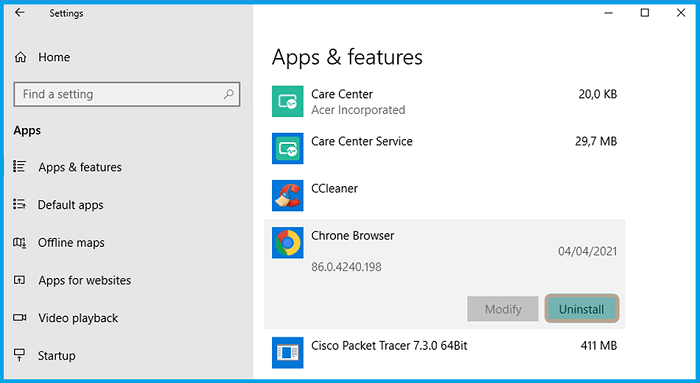Image resolution: width=700 pixels, height=383 pixels.
Task: Go to Home in Settings
Action: [x=54, y=57]
